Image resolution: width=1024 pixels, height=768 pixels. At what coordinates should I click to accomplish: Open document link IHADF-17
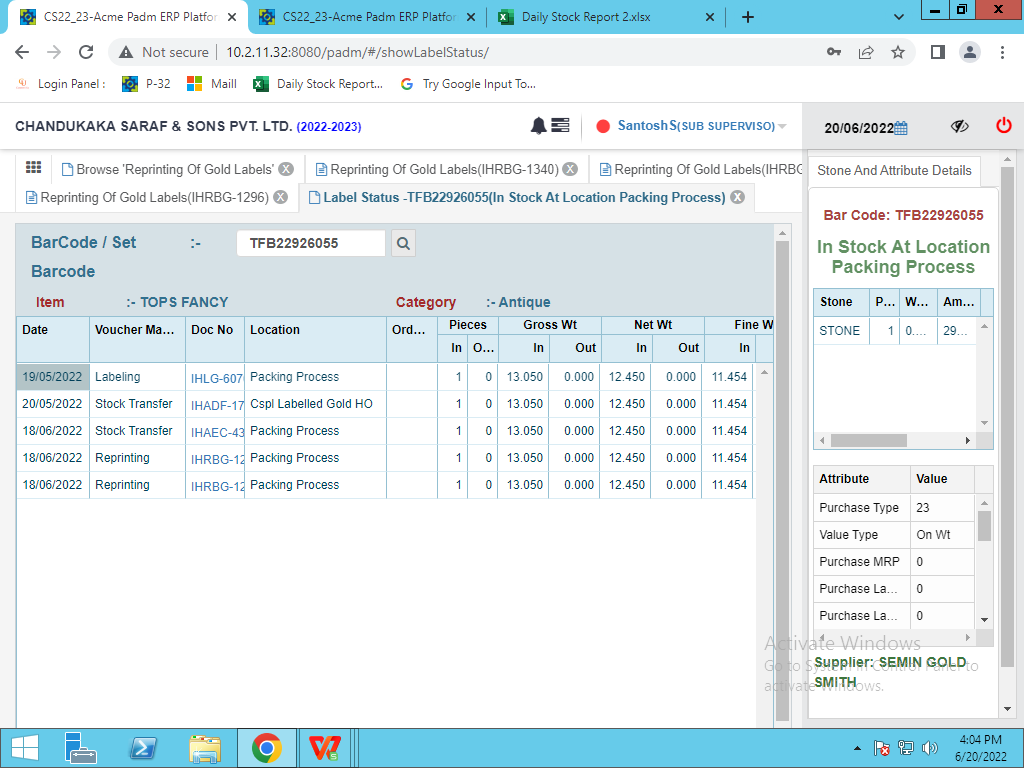[x=216, y=405]
